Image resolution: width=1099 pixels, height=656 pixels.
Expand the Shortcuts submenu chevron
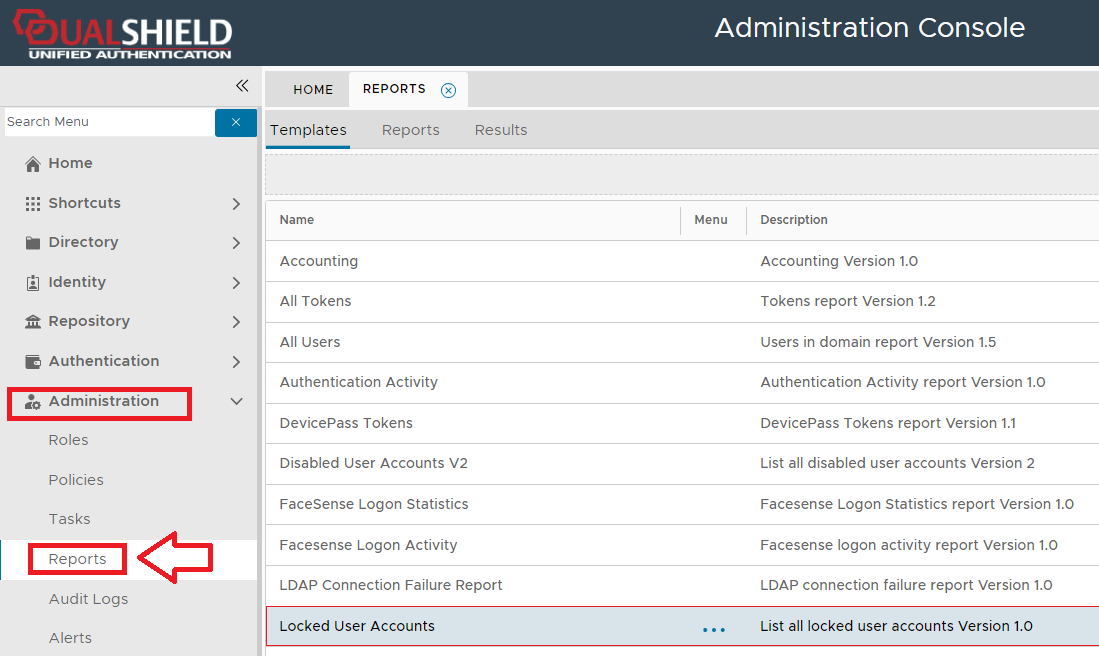tap(236, 204)
